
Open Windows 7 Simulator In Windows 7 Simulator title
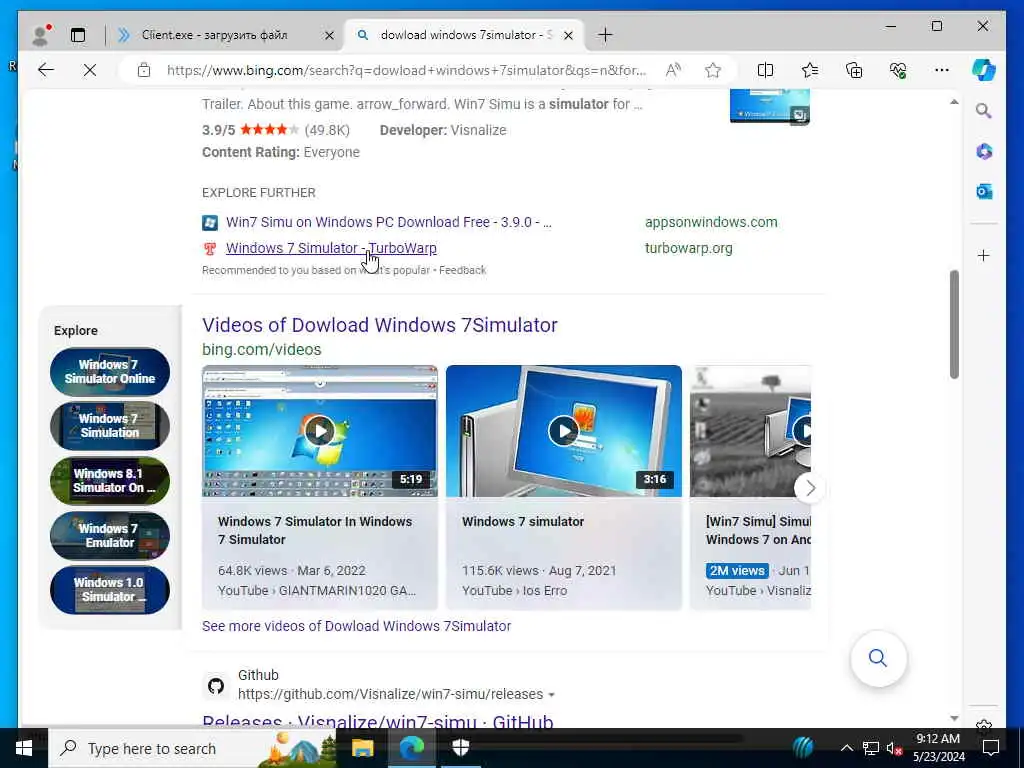(x=315, y=530)
